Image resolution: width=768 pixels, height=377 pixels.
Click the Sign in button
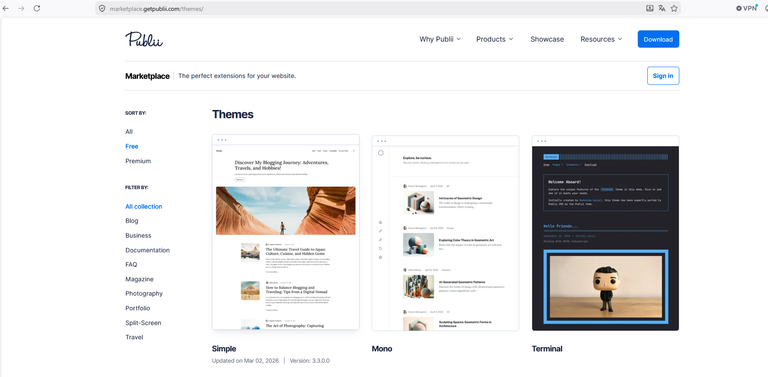(663, 76)
